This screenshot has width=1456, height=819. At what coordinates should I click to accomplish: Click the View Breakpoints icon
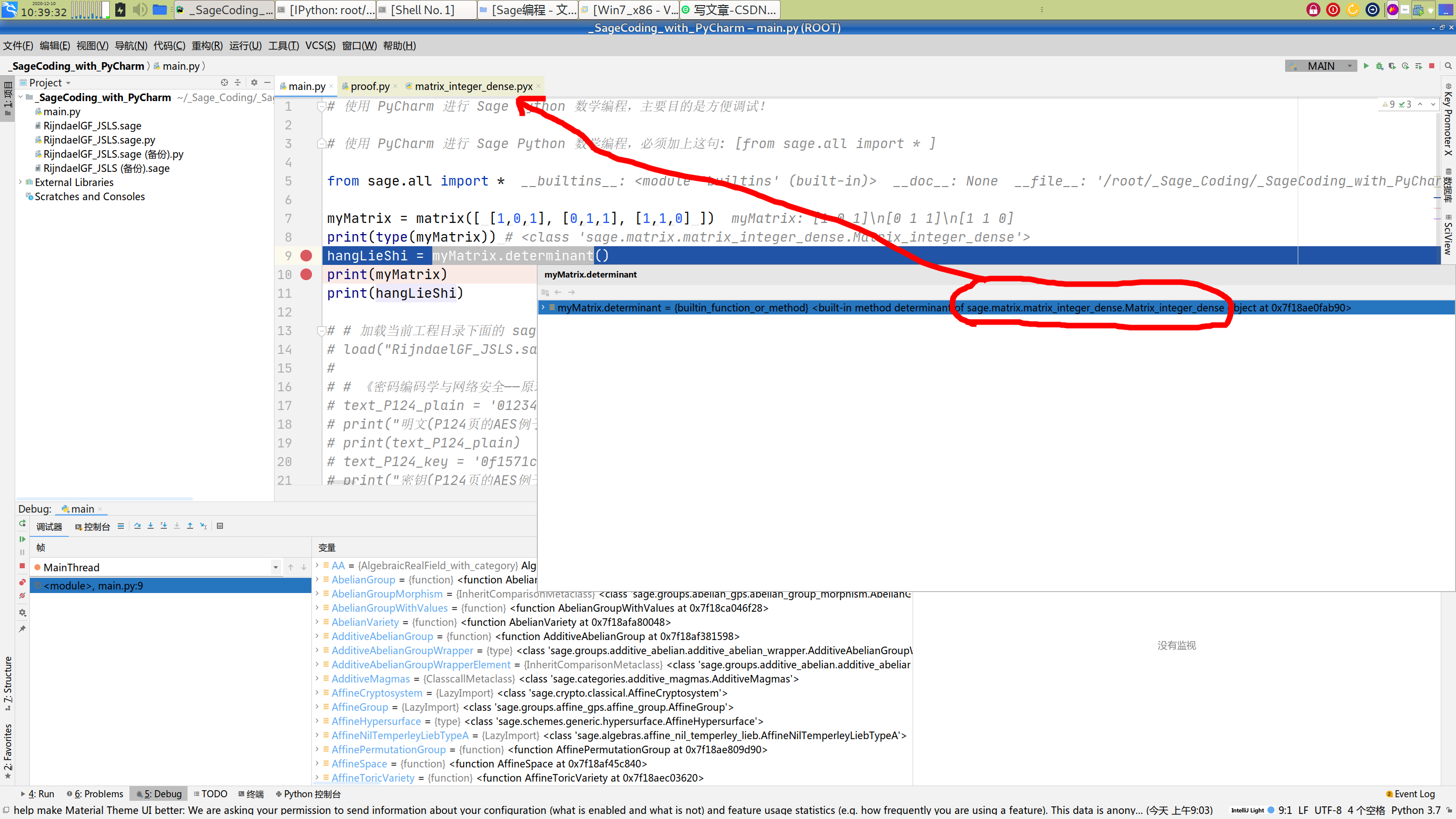(x=22, y=582)
